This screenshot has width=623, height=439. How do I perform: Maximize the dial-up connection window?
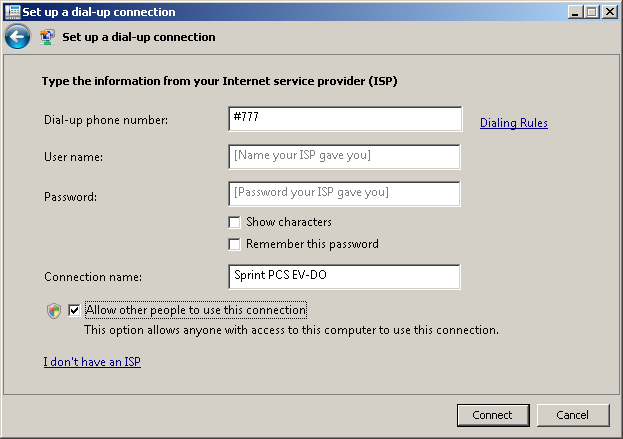coord(591,12)
